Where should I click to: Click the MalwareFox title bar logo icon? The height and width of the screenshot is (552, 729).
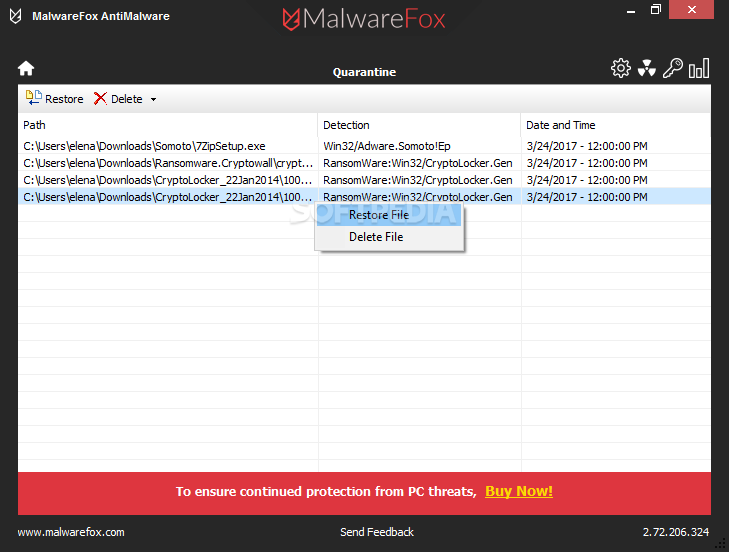coord(15,16)
